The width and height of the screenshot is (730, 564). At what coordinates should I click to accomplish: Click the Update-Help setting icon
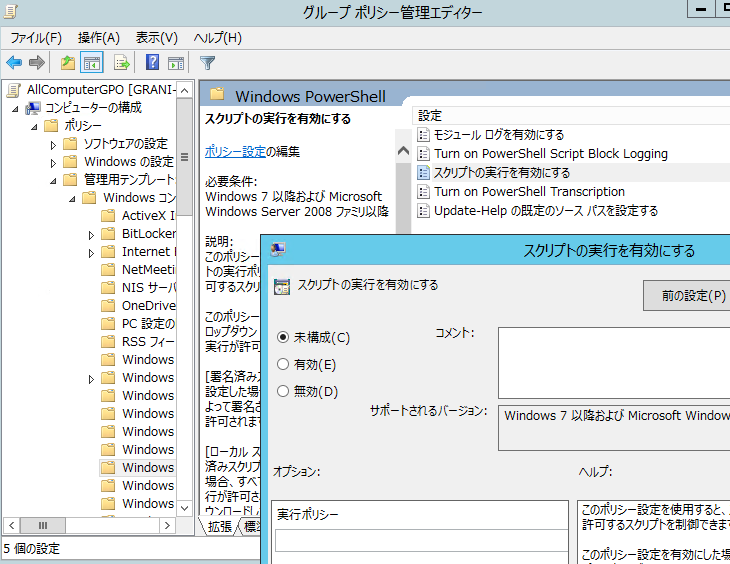(x=423, y=211)
